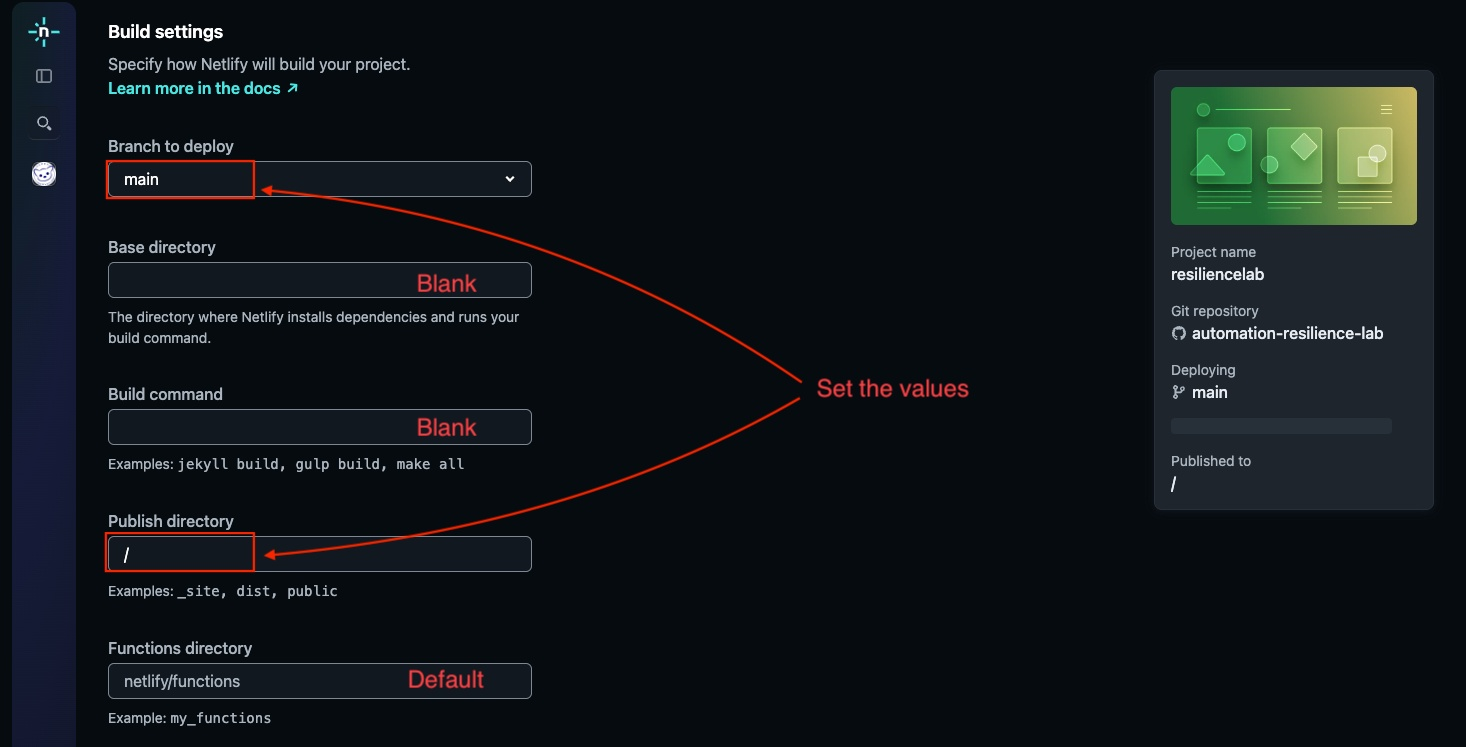Click the dropdown chevron for branch selection
The height and width of the screenshot is (747, 1466).
tap(510, 179)
